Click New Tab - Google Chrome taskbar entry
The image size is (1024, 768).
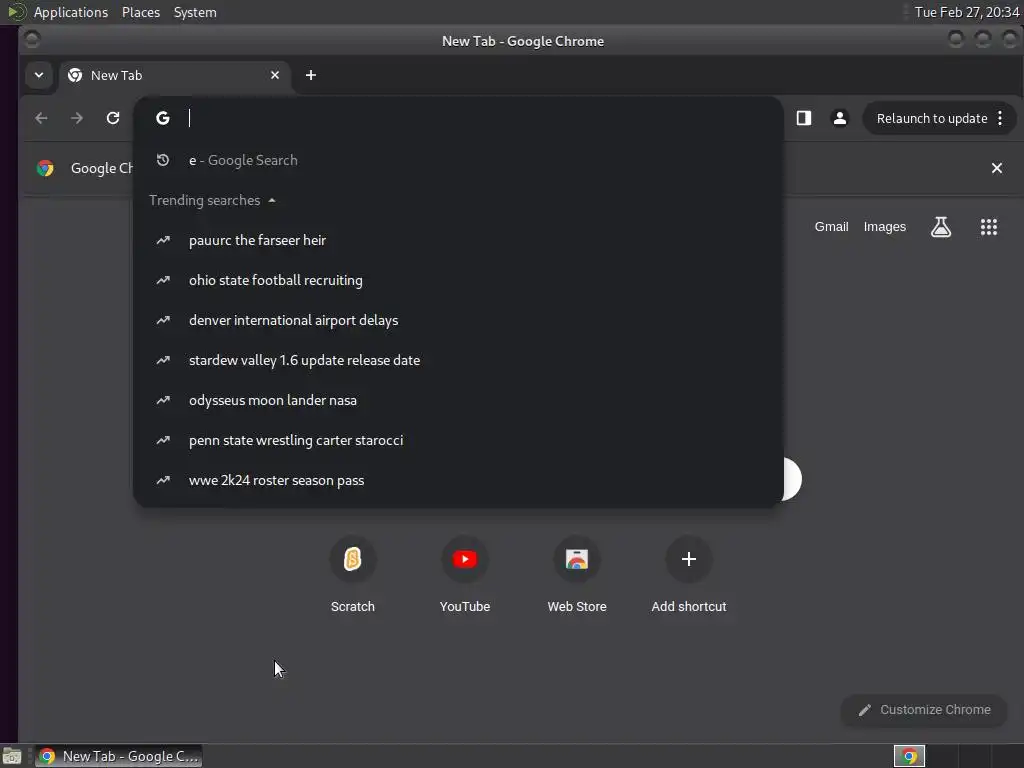(118, 756)
